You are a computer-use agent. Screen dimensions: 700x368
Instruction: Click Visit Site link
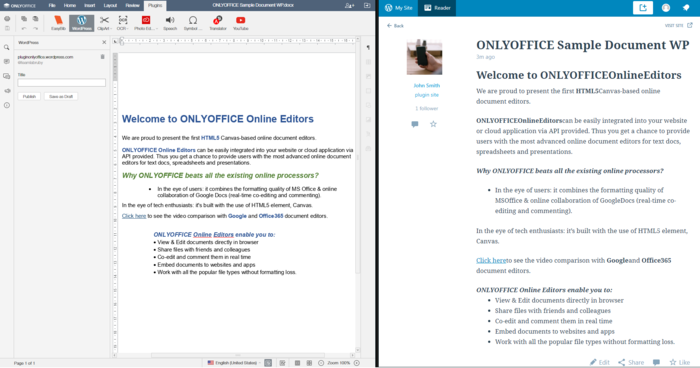[x=679, y=25]
